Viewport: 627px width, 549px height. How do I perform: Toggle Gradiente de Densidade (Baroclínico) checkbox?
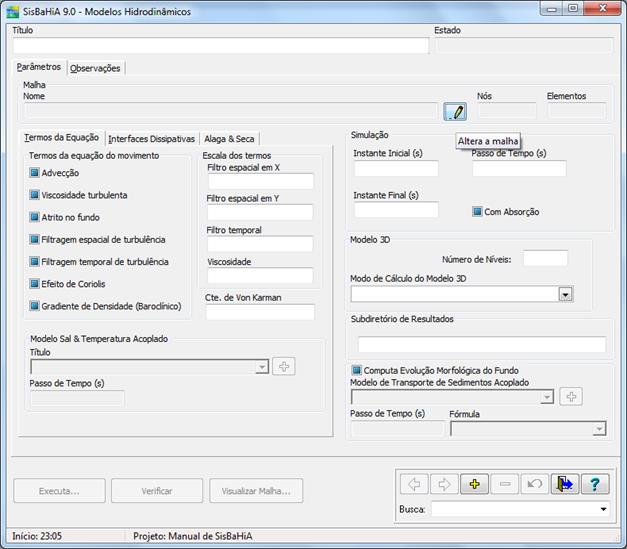[34, 306]
